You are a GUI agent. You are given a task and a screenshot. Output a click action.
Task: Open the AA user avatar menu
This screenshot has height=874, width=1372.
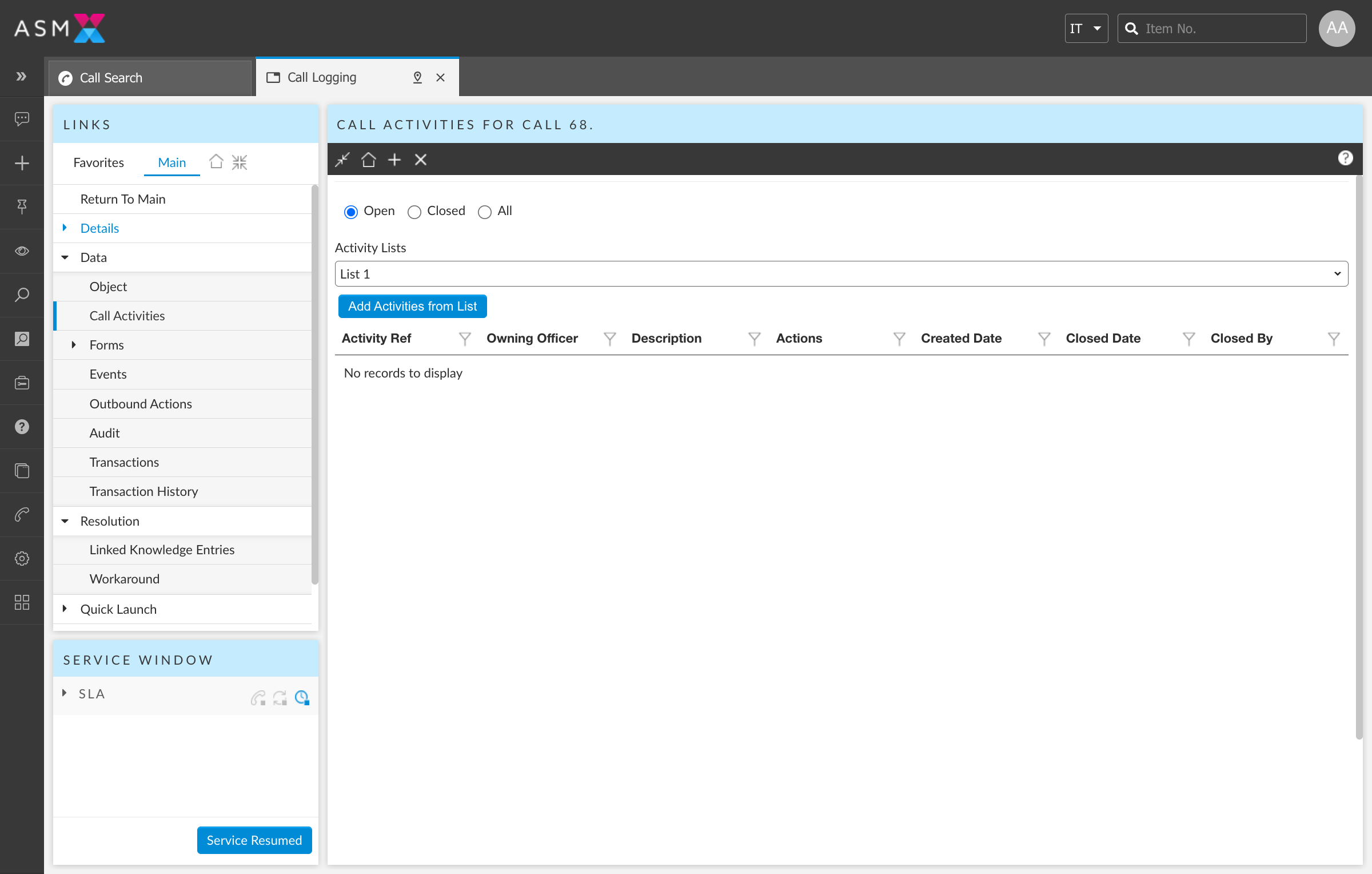(1337, 29)
